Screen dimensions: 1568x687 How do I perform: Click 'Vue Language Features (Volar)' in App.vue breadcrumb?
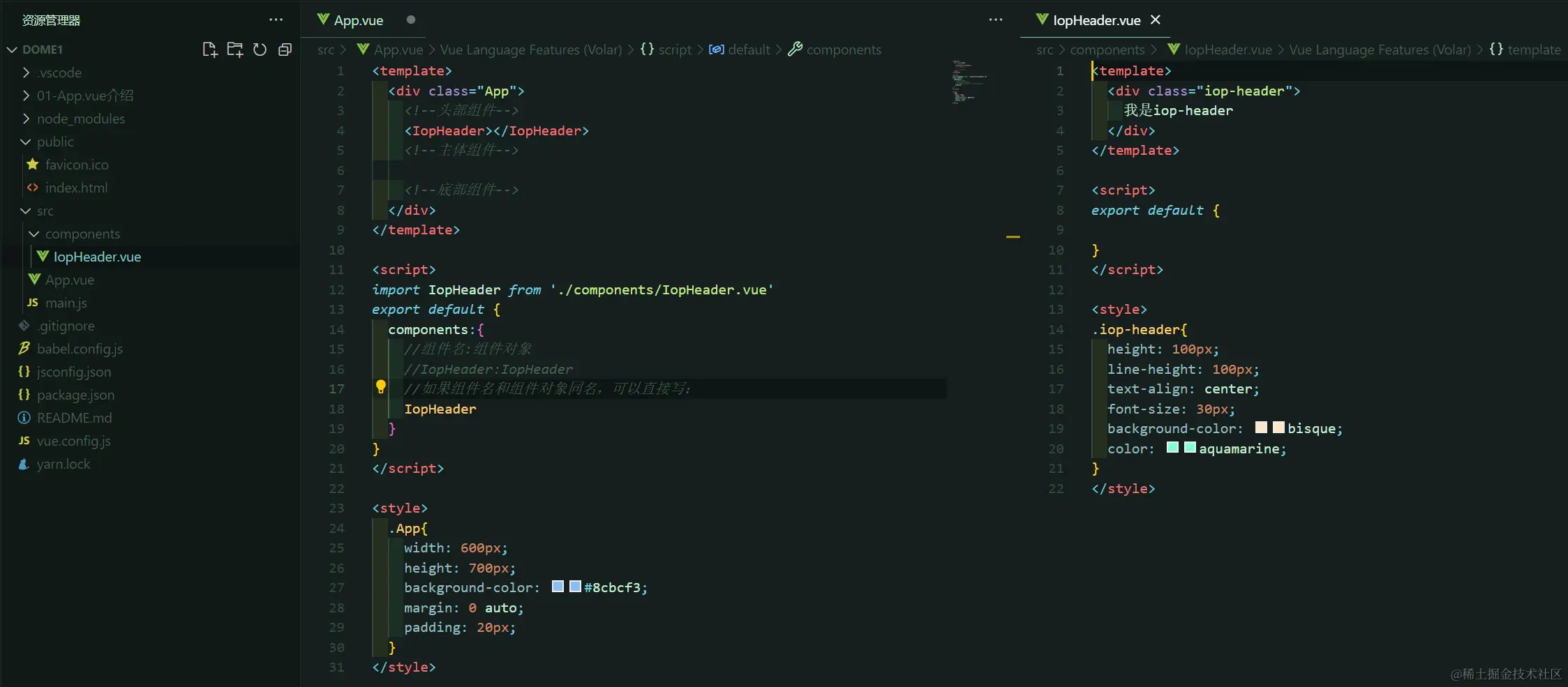(530, 50)
